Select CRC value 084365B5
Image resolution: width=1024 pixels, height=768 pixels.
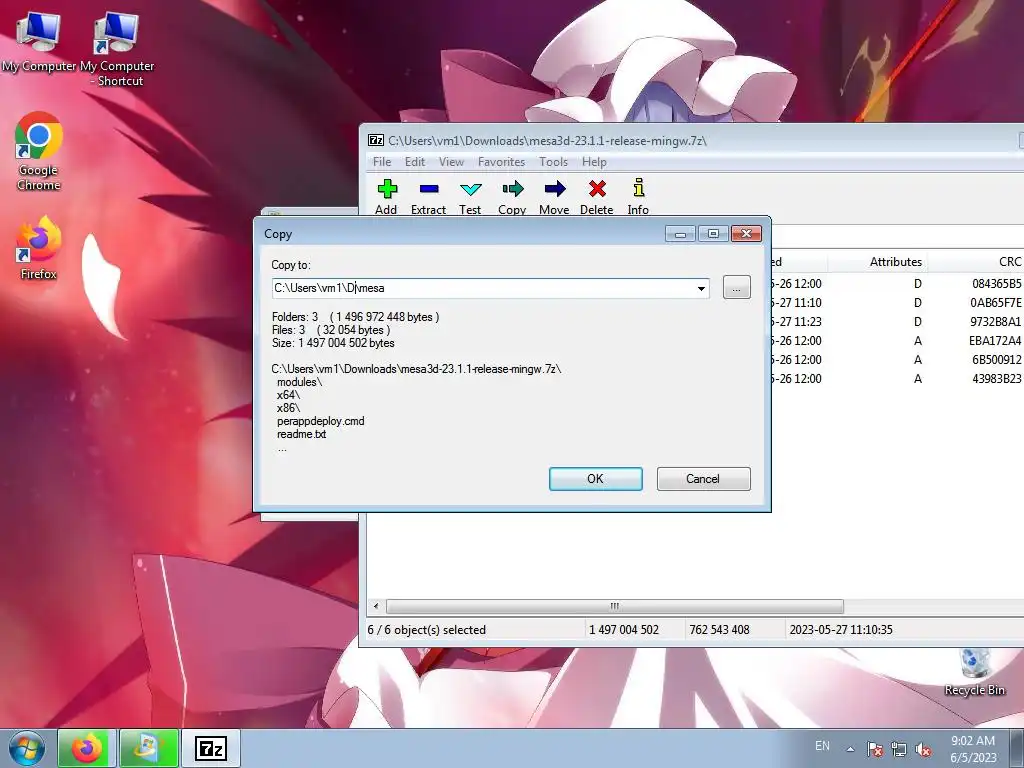pos(997,284)
